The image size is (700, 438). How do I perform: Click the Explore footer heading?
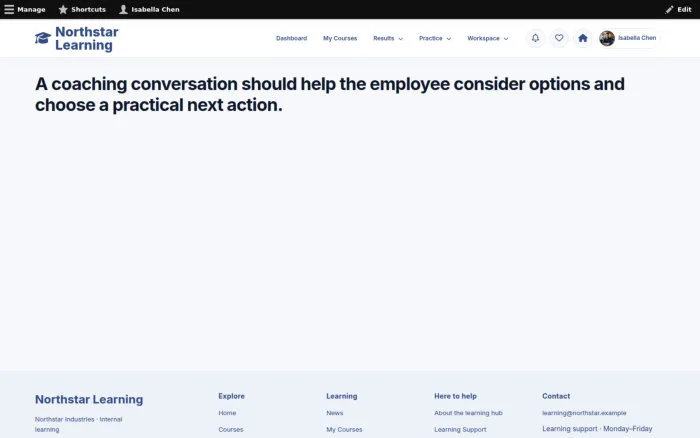pyautogui.click(x=231, y=396)
